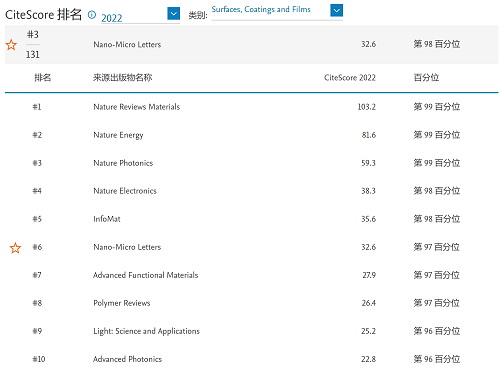This screenshot has height=375, width=500.
Task: Click the CiteScore 排名 heading
Action: tap(43, 15)
